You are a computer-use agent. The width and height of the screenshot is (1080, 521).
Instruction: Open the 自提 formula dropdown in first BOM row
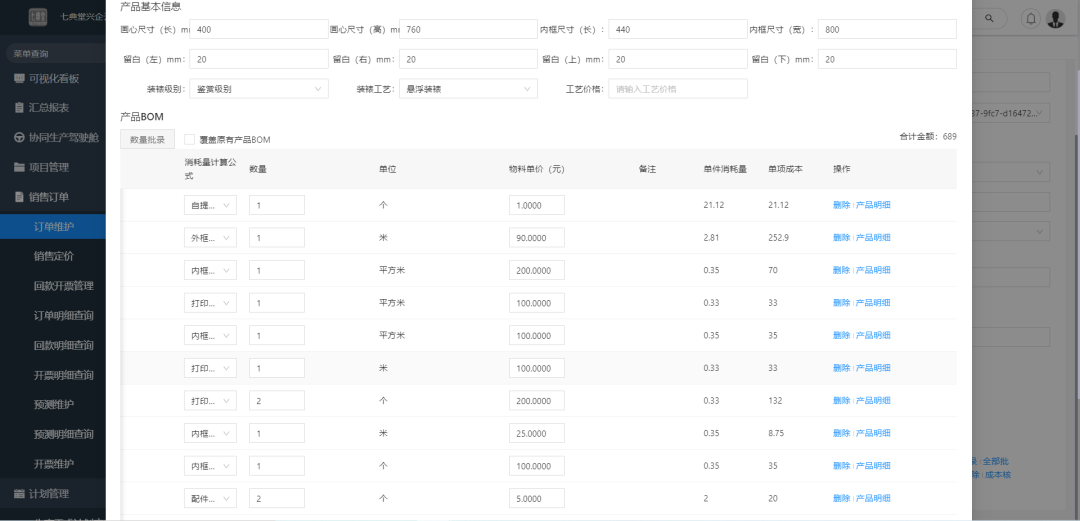pos(210,205)
